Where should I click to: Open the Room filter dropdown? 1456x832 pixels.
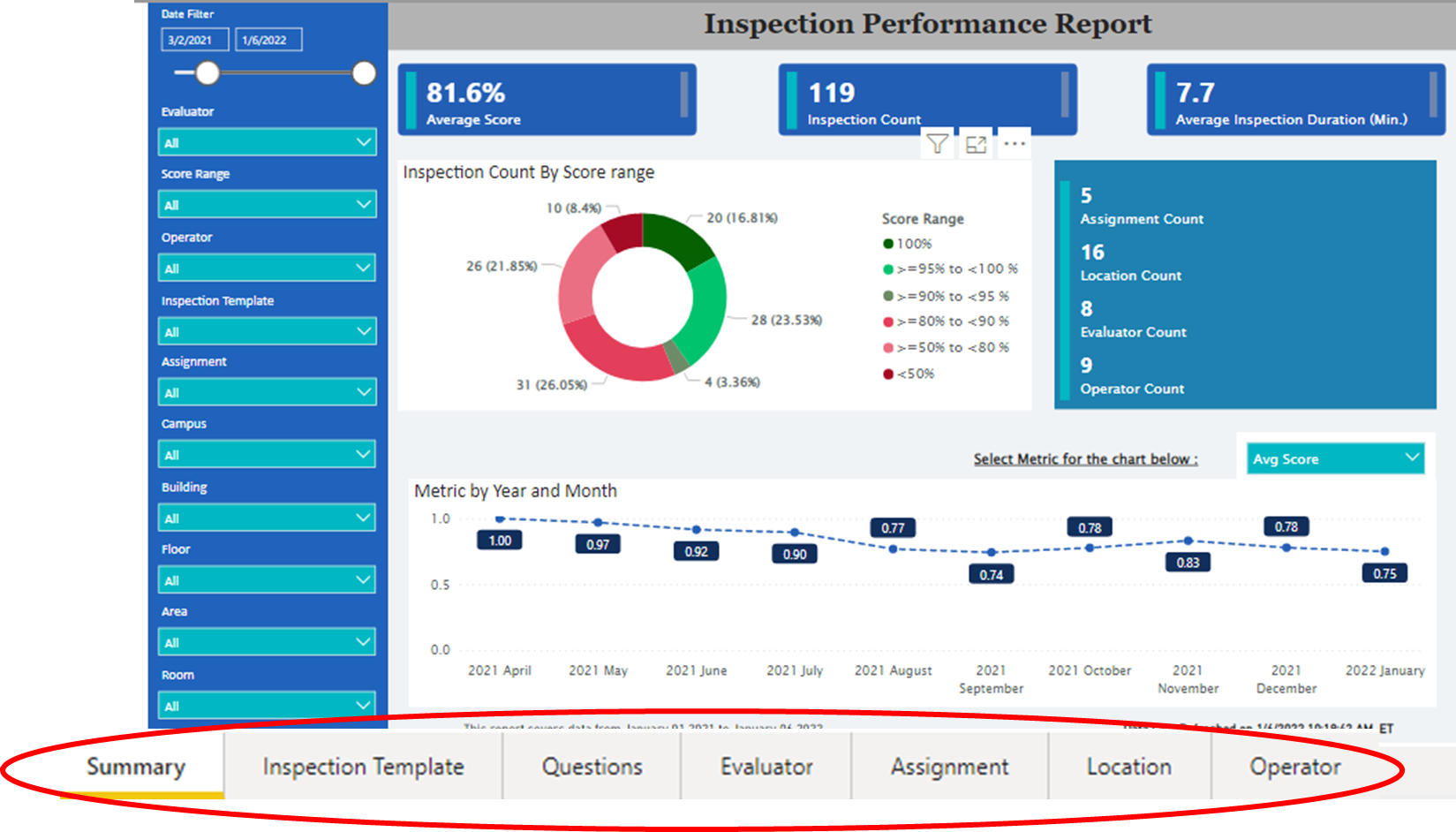click(267, 704)
